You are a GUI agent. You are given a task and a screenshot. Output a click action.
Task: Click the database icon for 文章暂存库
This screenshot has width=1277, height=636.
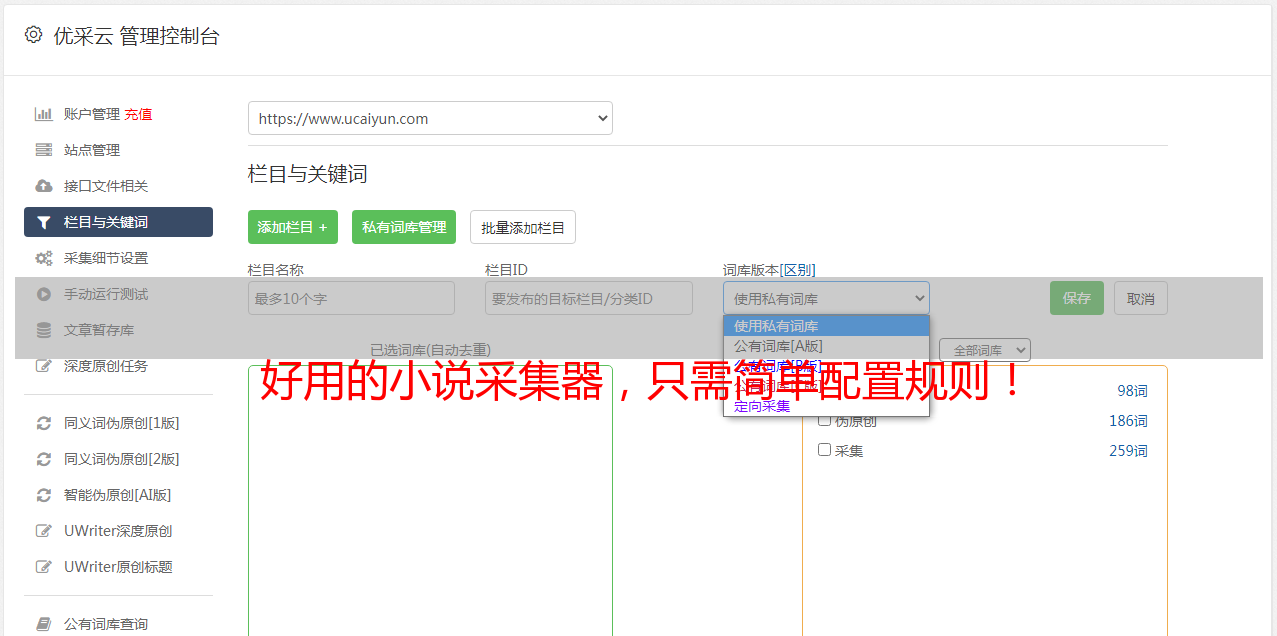[x=44, y=330]
